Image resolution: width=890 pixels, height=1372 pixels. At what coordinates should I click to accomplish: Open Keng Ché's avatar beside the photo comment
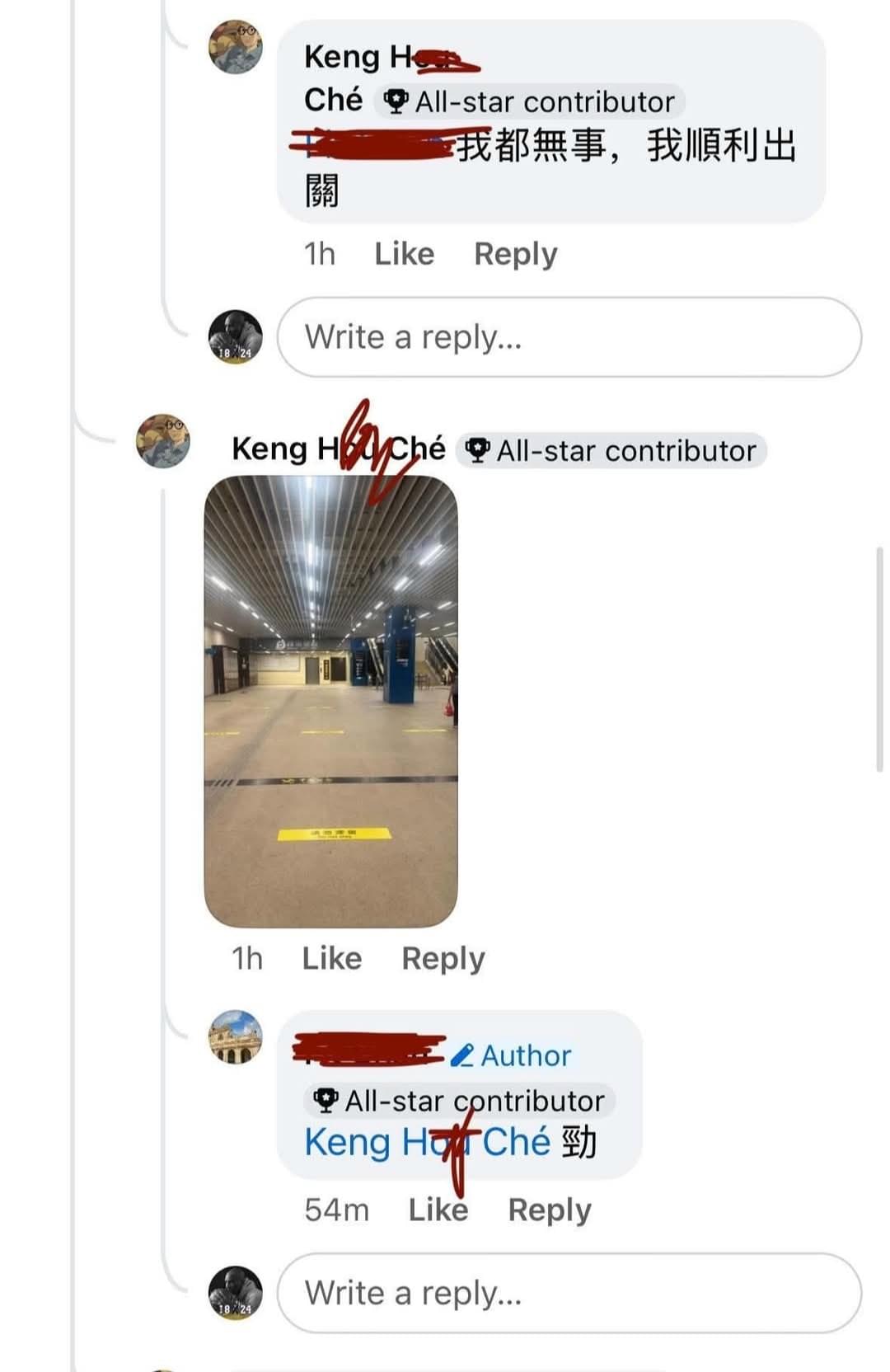pyautogui.click(x=163, y=441)
